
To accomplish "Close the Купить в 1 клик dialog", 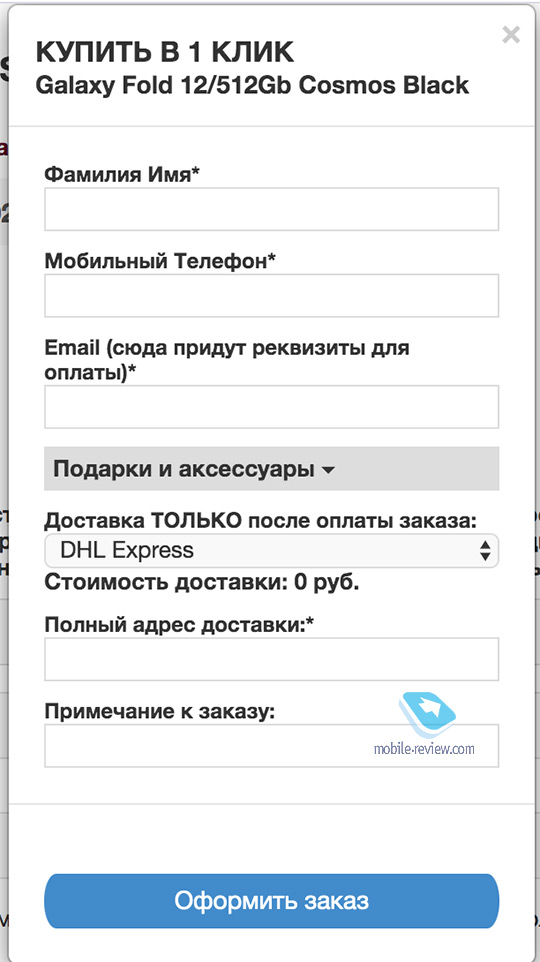I will point(511,35).
